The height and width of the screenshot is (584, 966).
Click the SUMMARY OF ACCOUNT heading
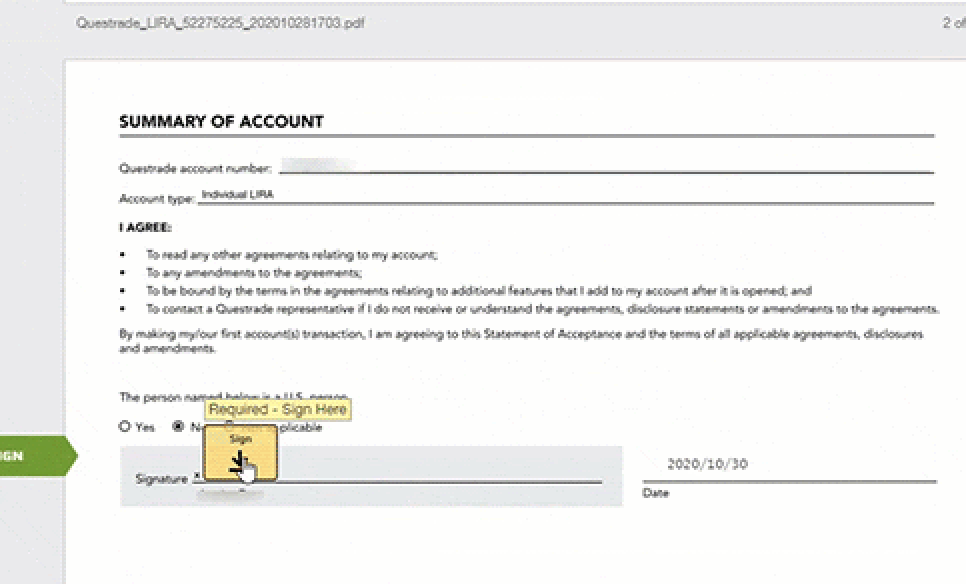point(221,122)
